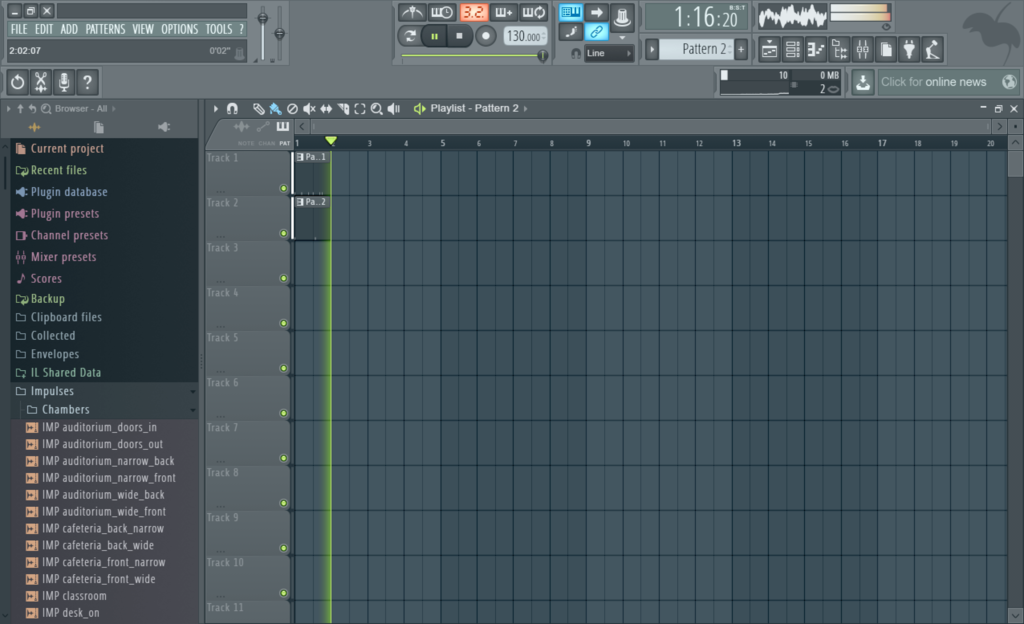The height and width of the screenshot is (624, 1024).
Task: Open Playlist options menu arrow
Action: (216, 109)
